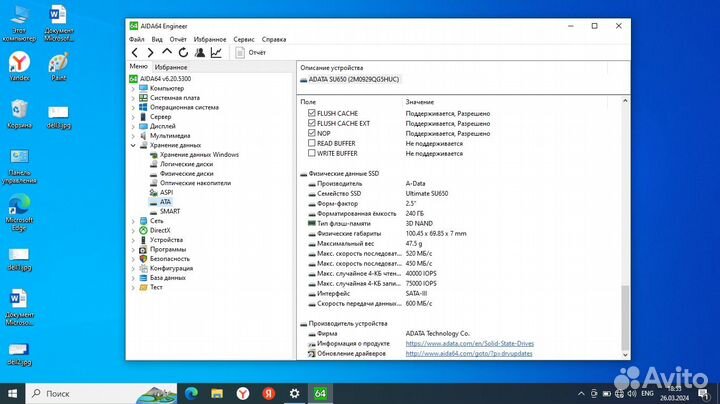Open the aida64.com driver updates link

tap(469, 354)
